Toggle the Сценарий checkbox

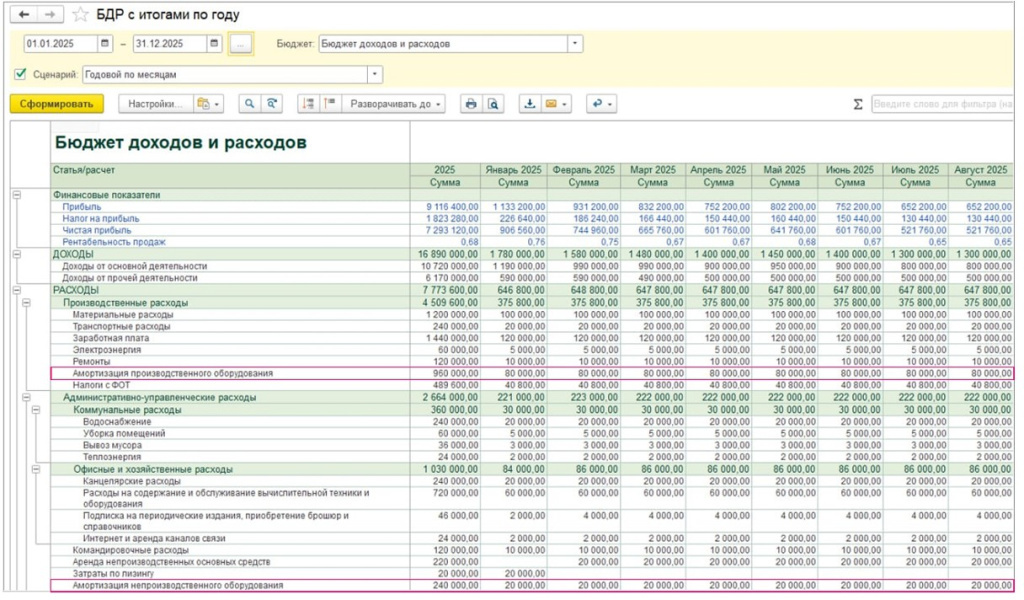(21, 74)
